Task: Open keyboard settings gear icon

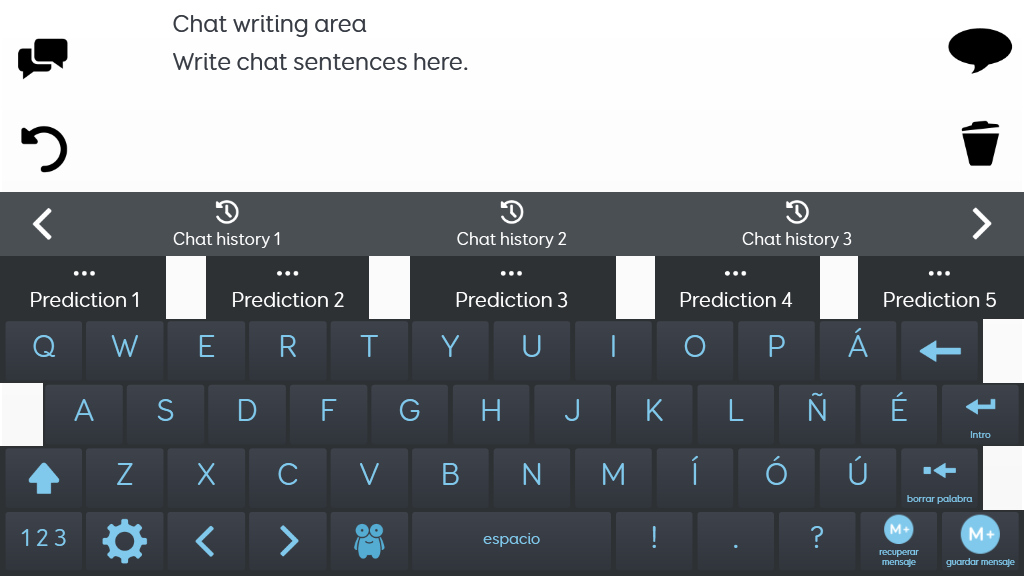Action: [x=125, y=541]
